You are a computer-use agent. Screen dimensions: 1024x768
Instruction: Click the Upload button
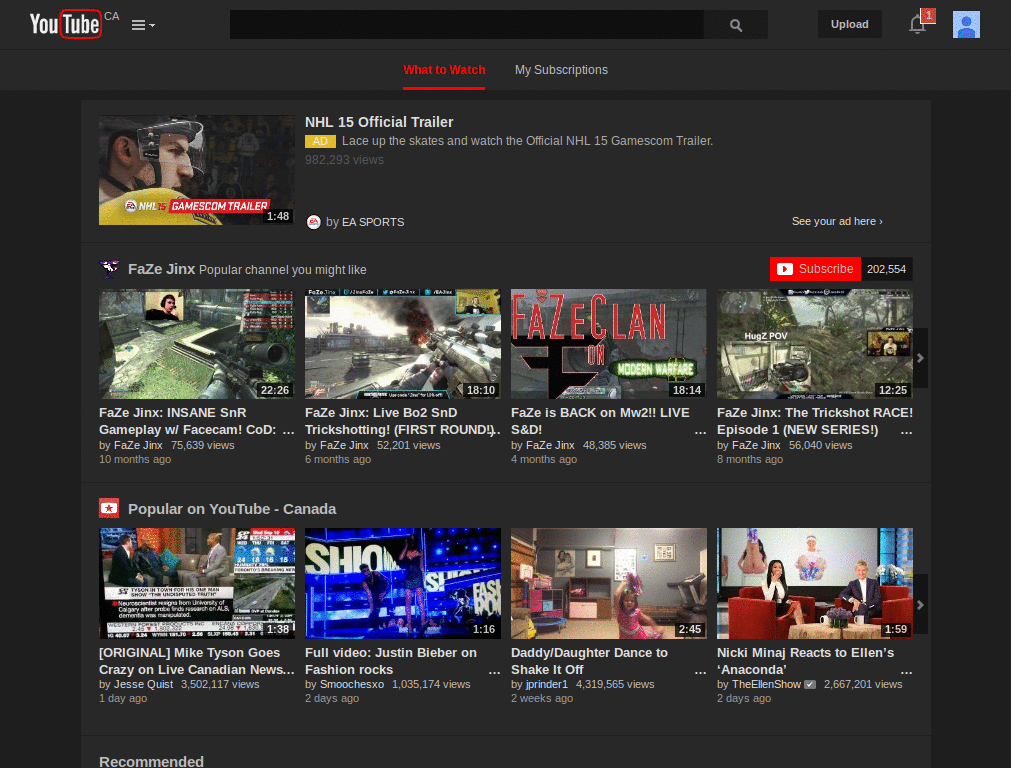[850, 24]
